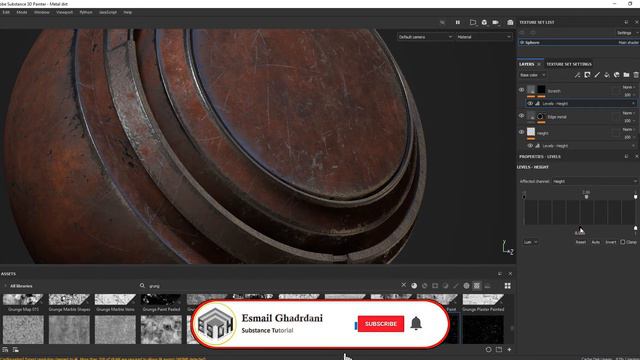Image resolution: width=640 pixels, height=360 pixels.
Task: Open the Base color channel dropdown
Action: coord(532,75)
